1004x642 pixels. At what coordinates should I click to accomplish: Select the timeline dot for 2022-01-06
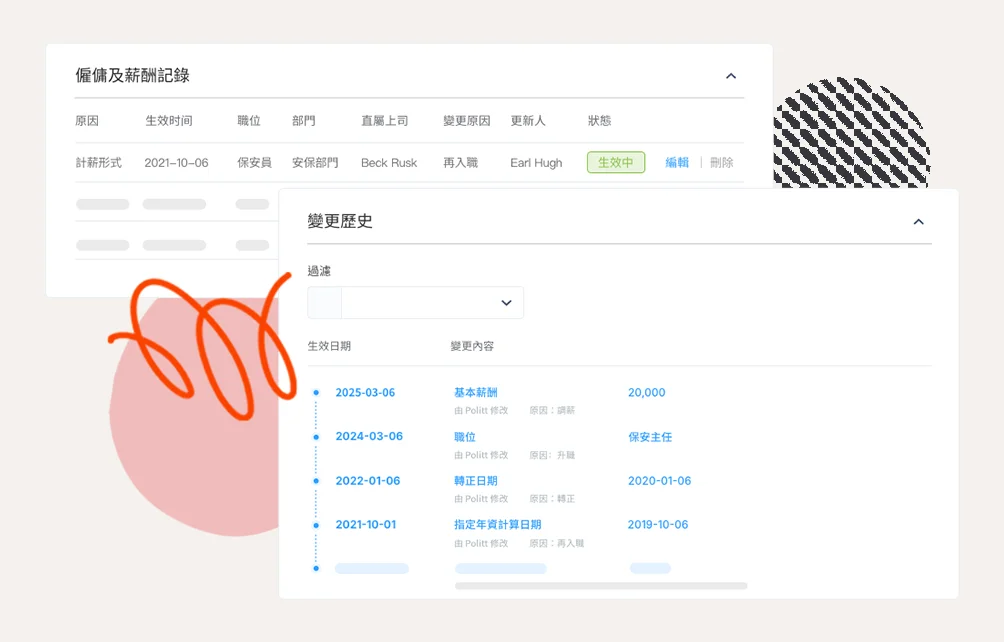(x=316, y=481)
